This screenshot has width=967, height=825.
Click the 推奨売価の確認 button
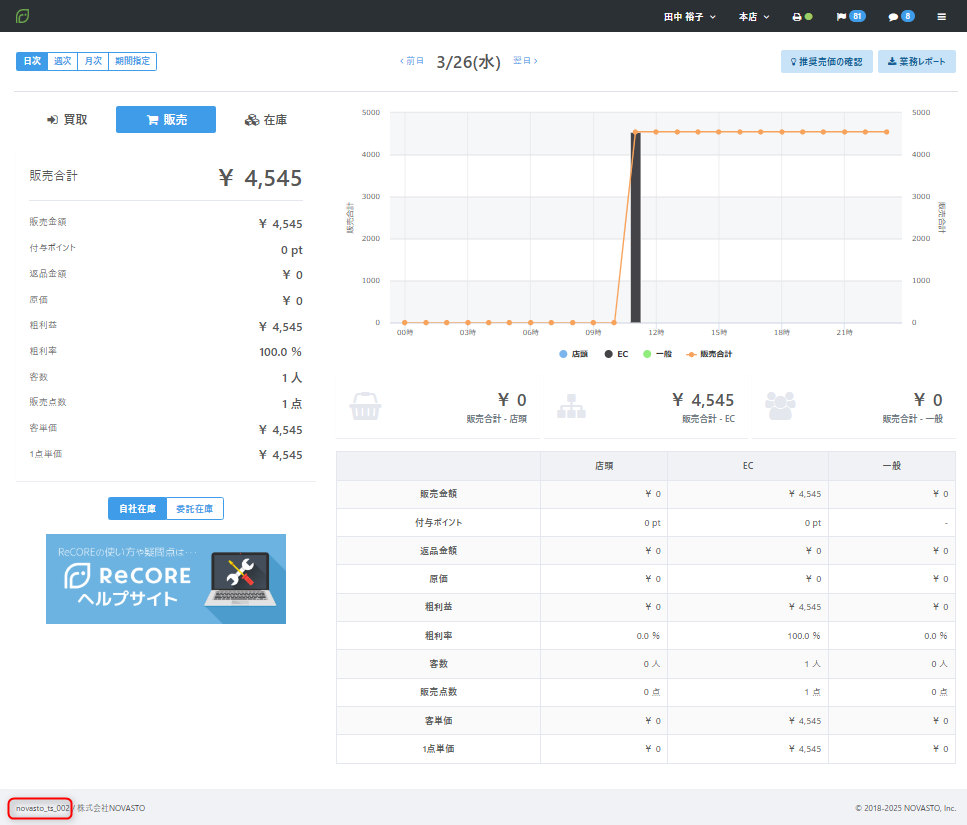click(826, 62)
